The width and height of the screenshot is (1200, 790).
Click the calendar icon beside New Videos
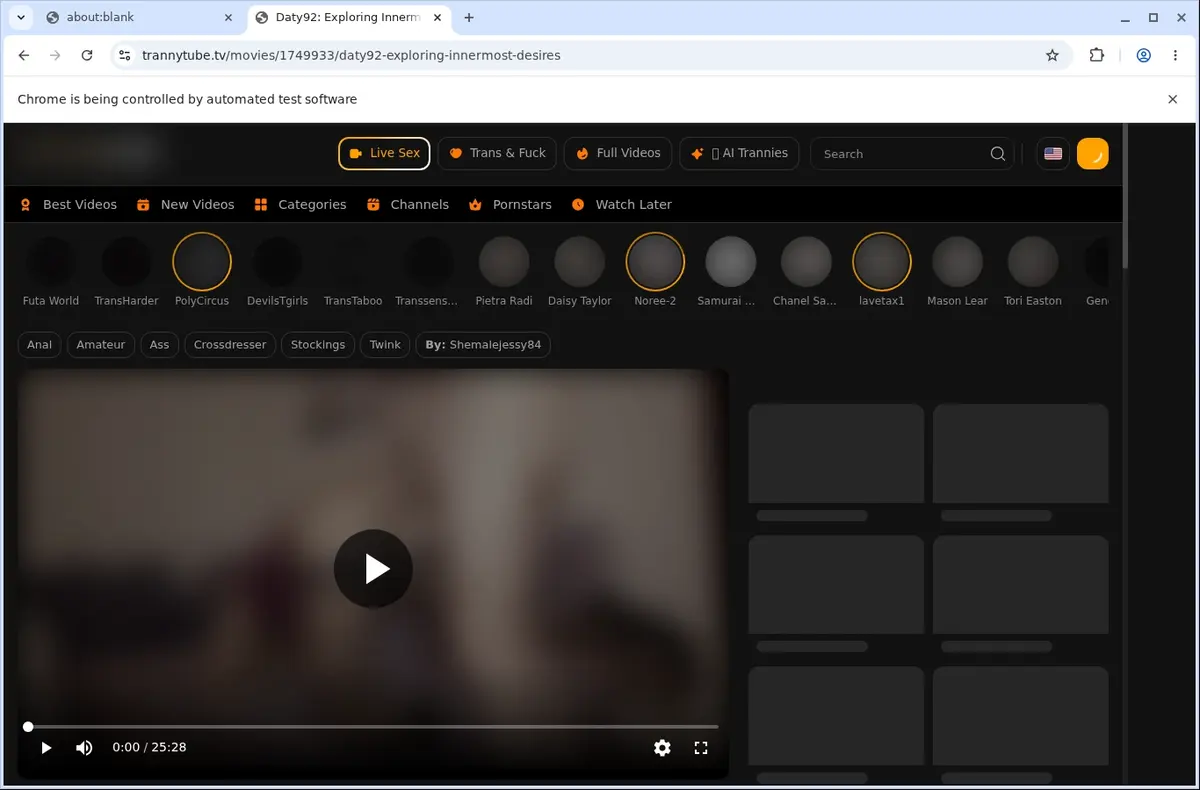pos(143,204)
